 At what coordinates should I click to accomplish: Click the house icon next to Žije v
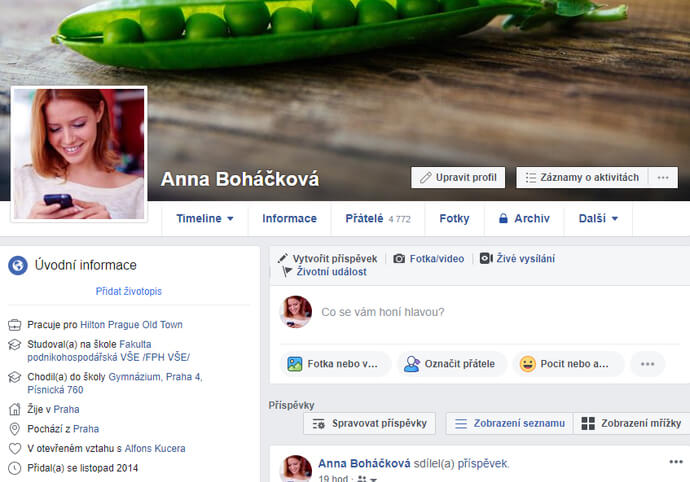pos(15,409)
